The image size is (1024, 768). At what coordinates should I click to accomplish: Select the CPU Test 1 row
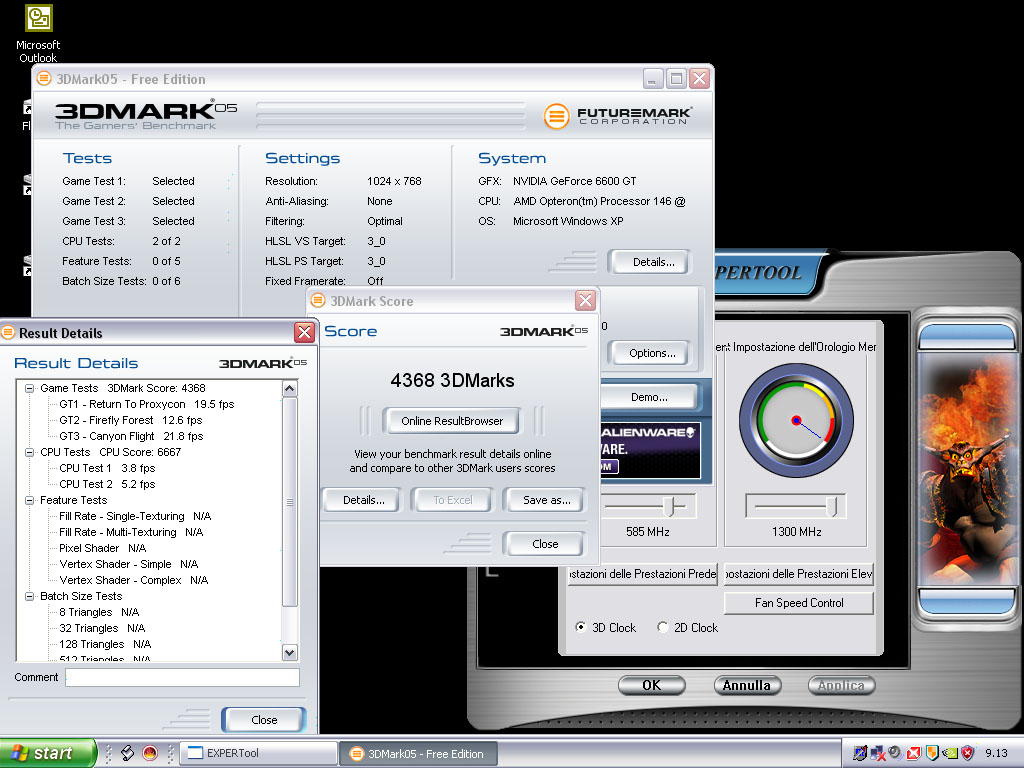pos(107,468)
